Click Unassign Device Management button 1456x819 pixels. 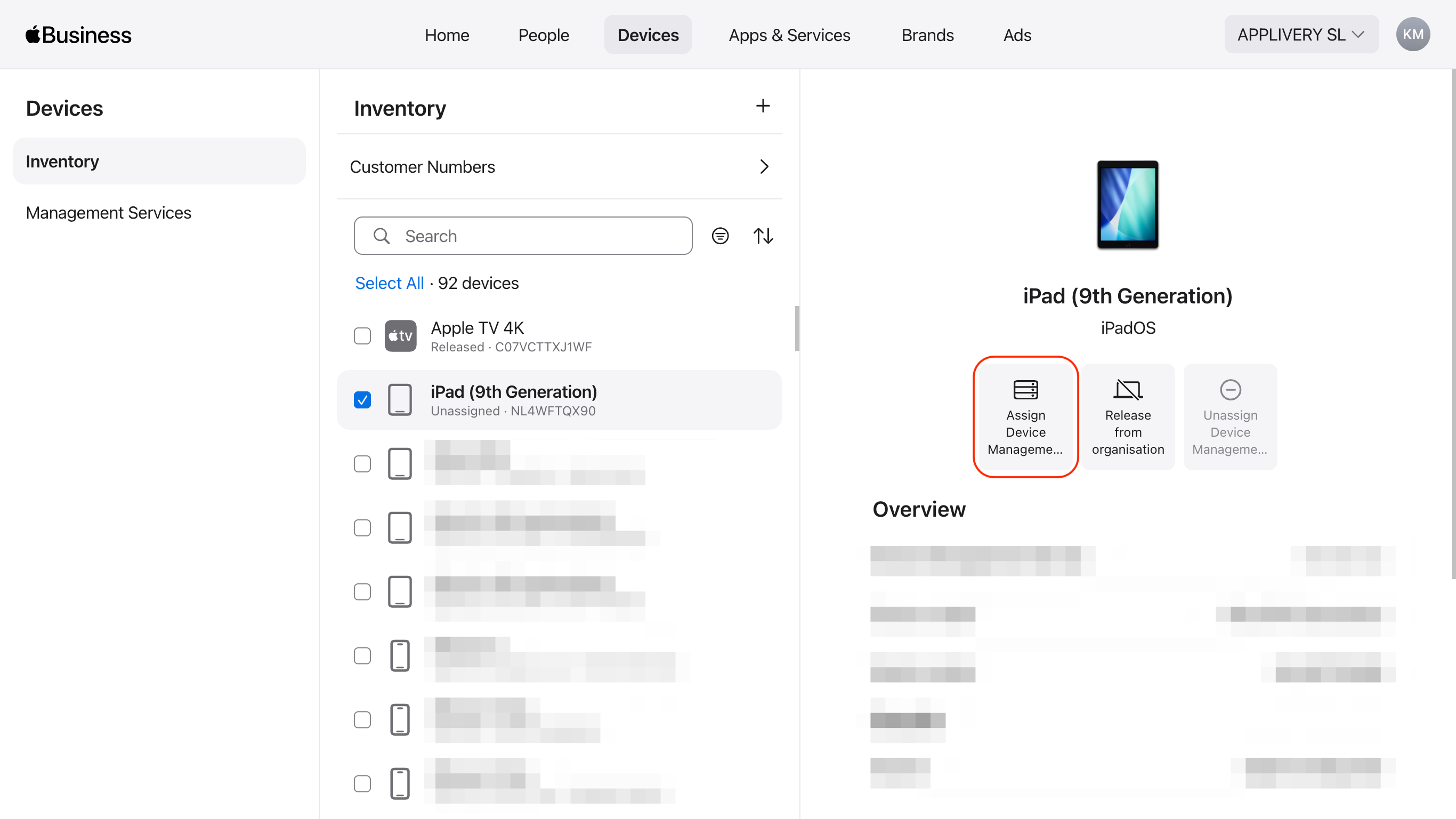(1230, 417)
